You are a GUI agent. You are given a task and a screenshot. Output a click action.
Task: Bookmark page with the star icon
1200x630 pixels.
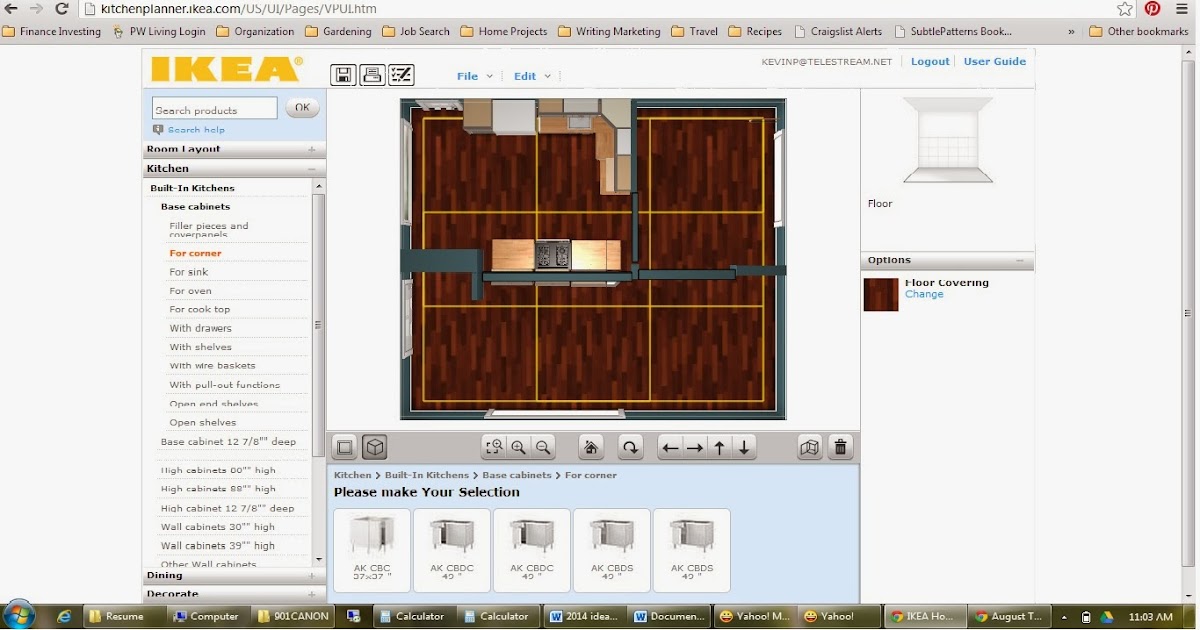coord(1125,9)
